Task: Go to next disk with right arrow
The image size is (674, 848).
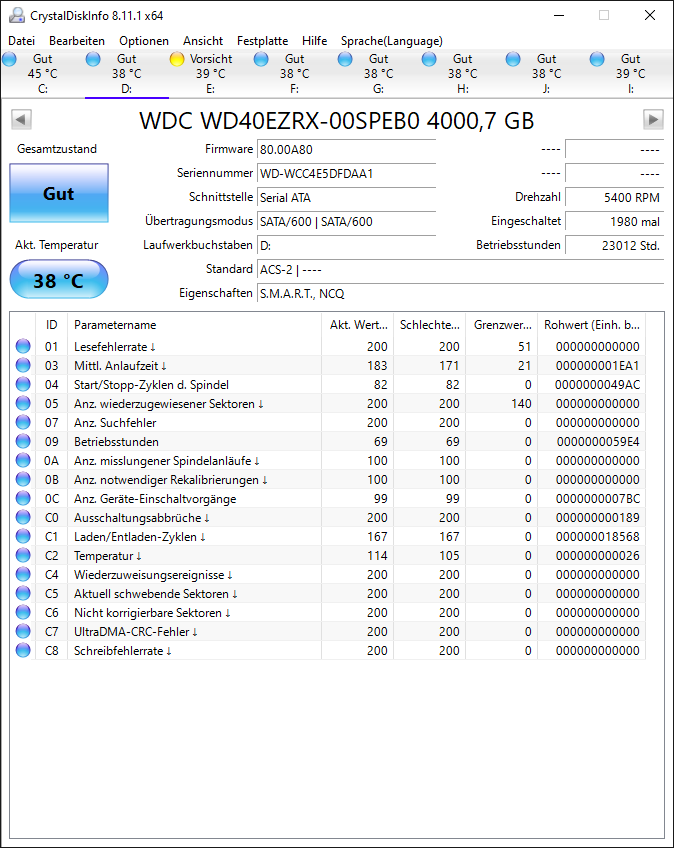Action: pyautogui.click(x=653, y=120)
